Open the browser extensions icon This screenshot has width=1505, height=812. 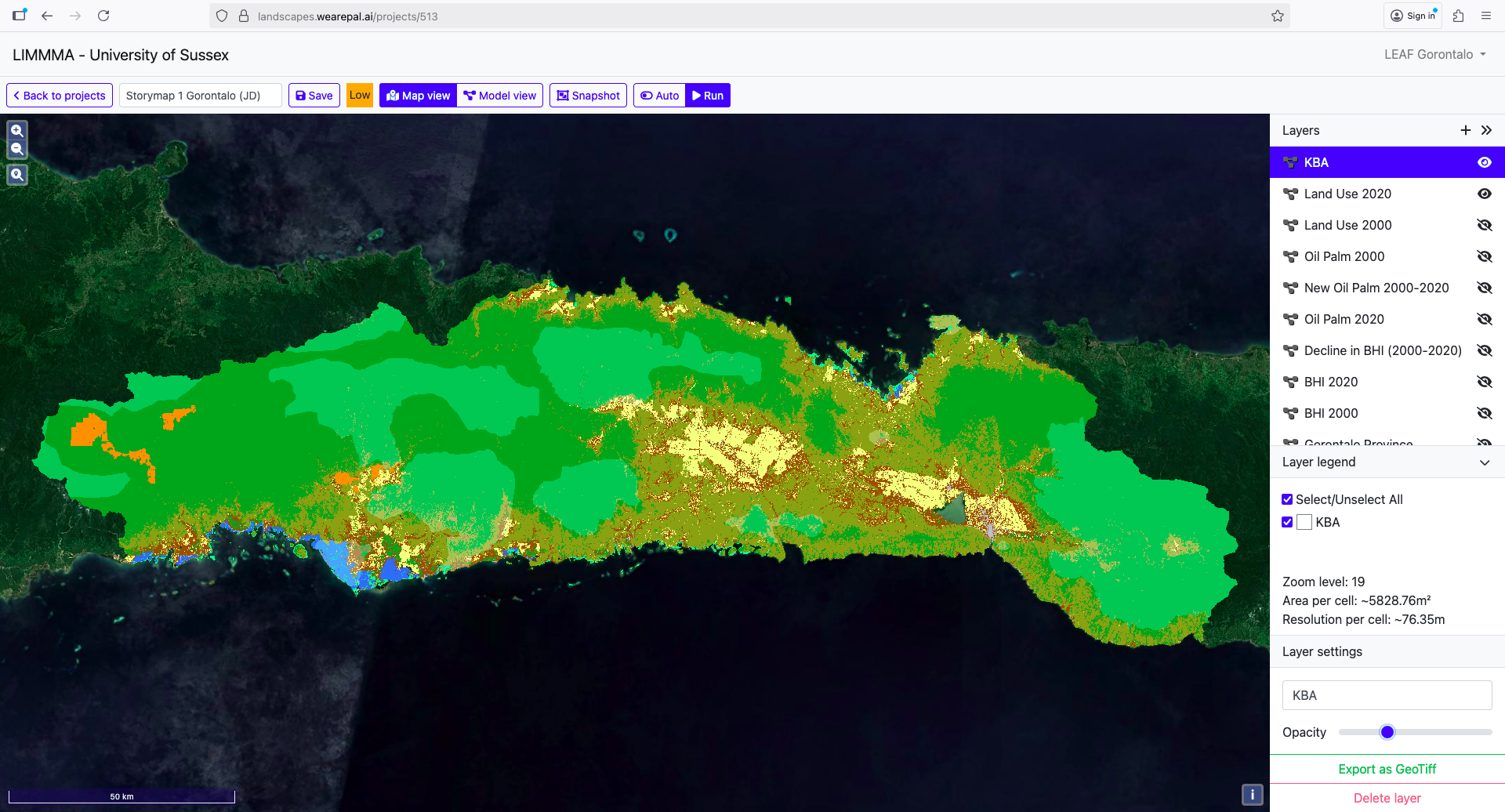tap(1458, 16)
